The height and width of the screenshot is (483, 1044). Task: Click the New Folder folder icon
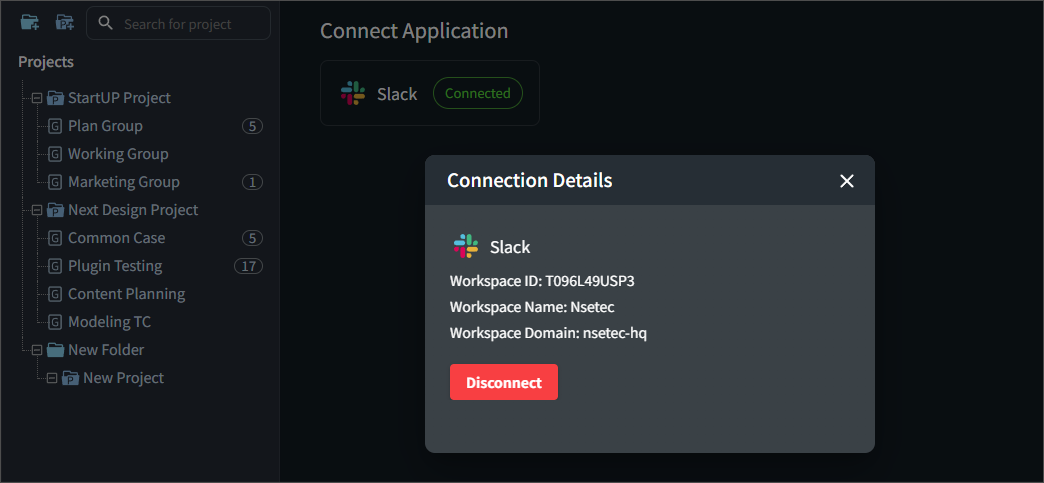point(55,350)
